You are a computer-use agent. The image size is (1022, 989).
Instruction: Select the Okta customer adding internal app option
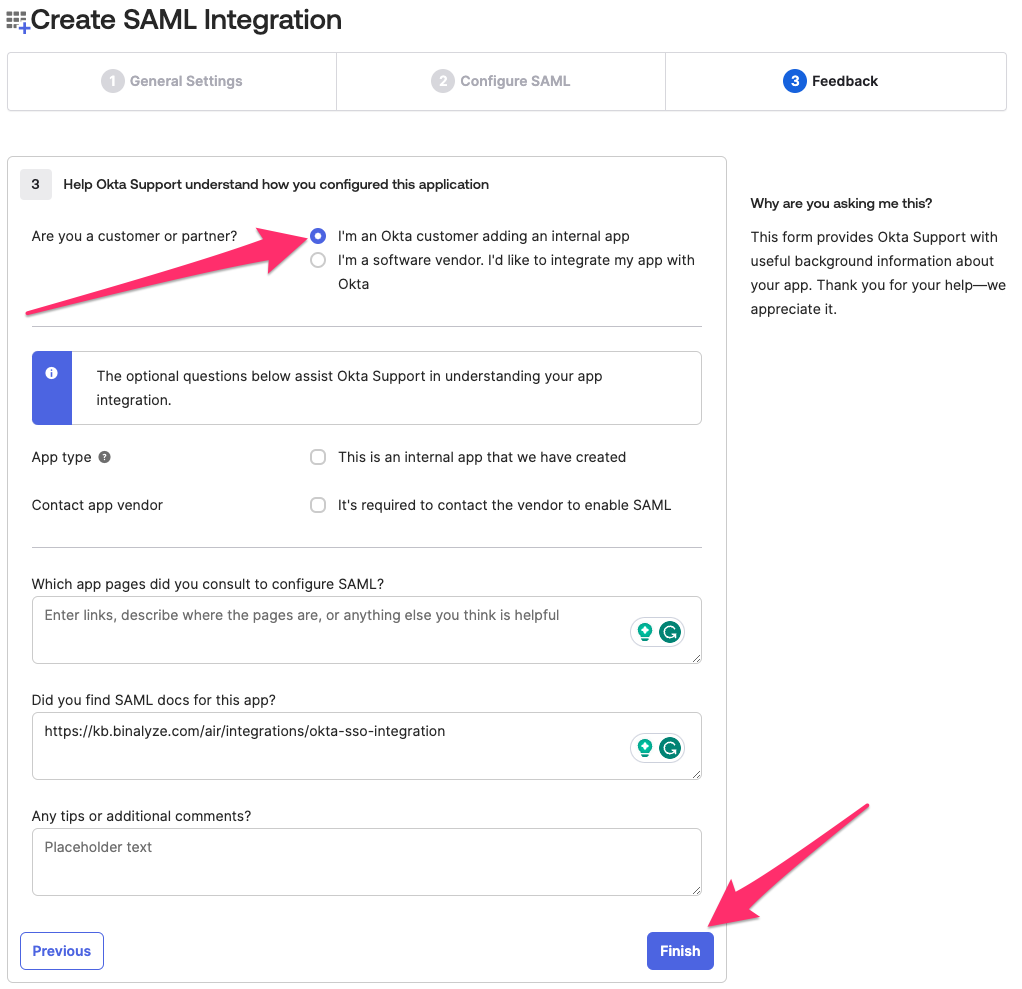(318, 236)
